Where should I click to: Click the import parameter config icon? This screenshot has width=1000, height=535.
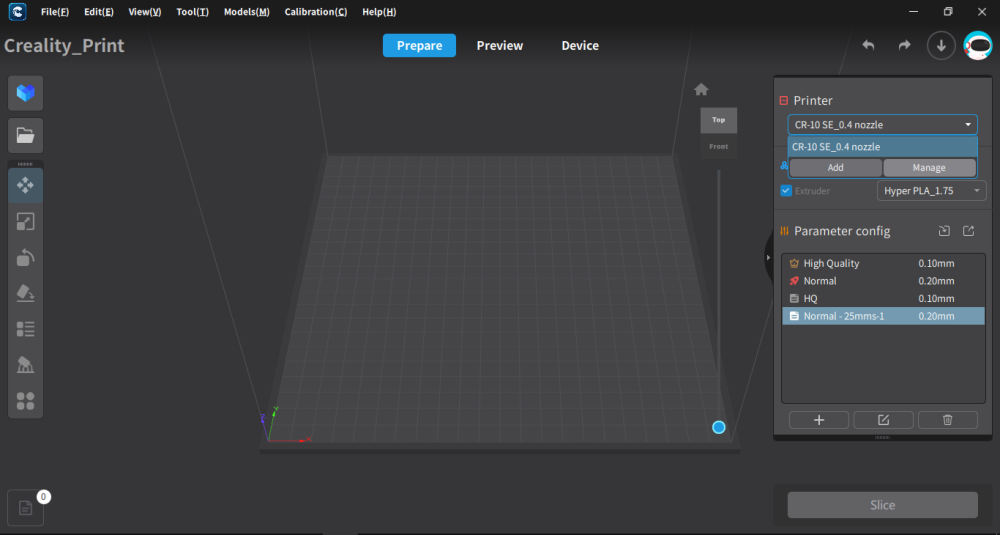click(945, 231)
